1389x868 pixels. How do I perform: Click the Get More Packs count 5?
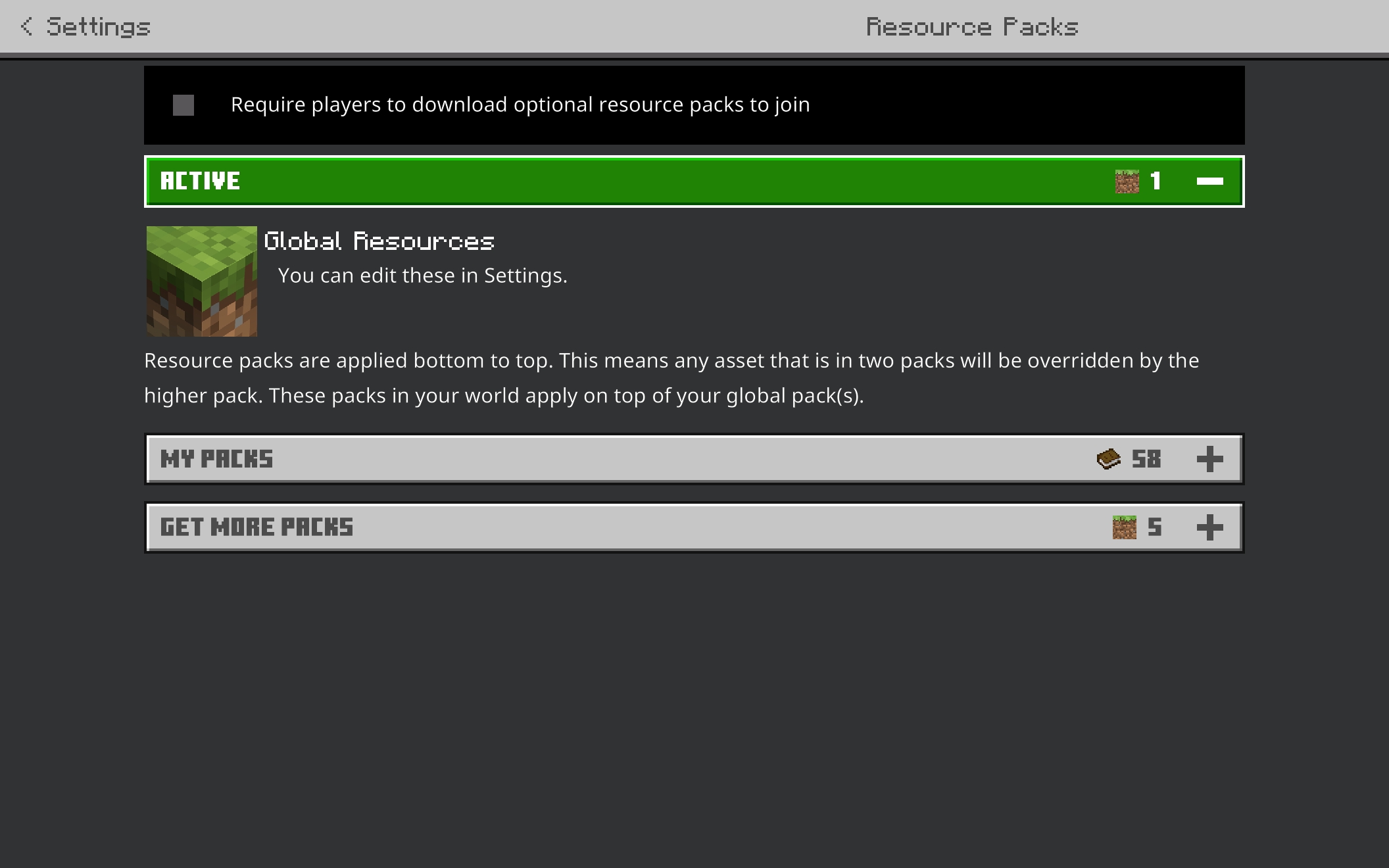pyautogui.click(x=1155, y=527)
